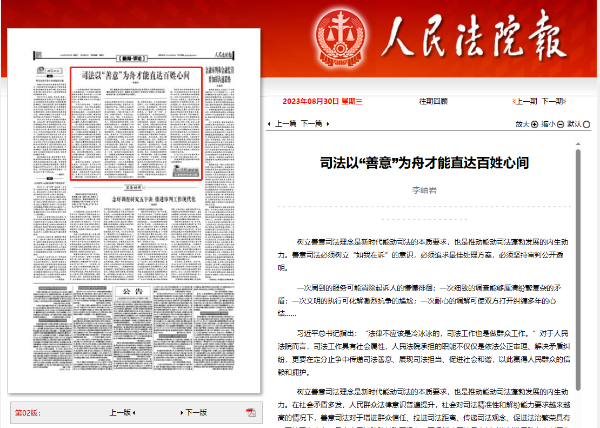
Task: Click the zoom-in (放大) plus icon
Action: (532, 125)
